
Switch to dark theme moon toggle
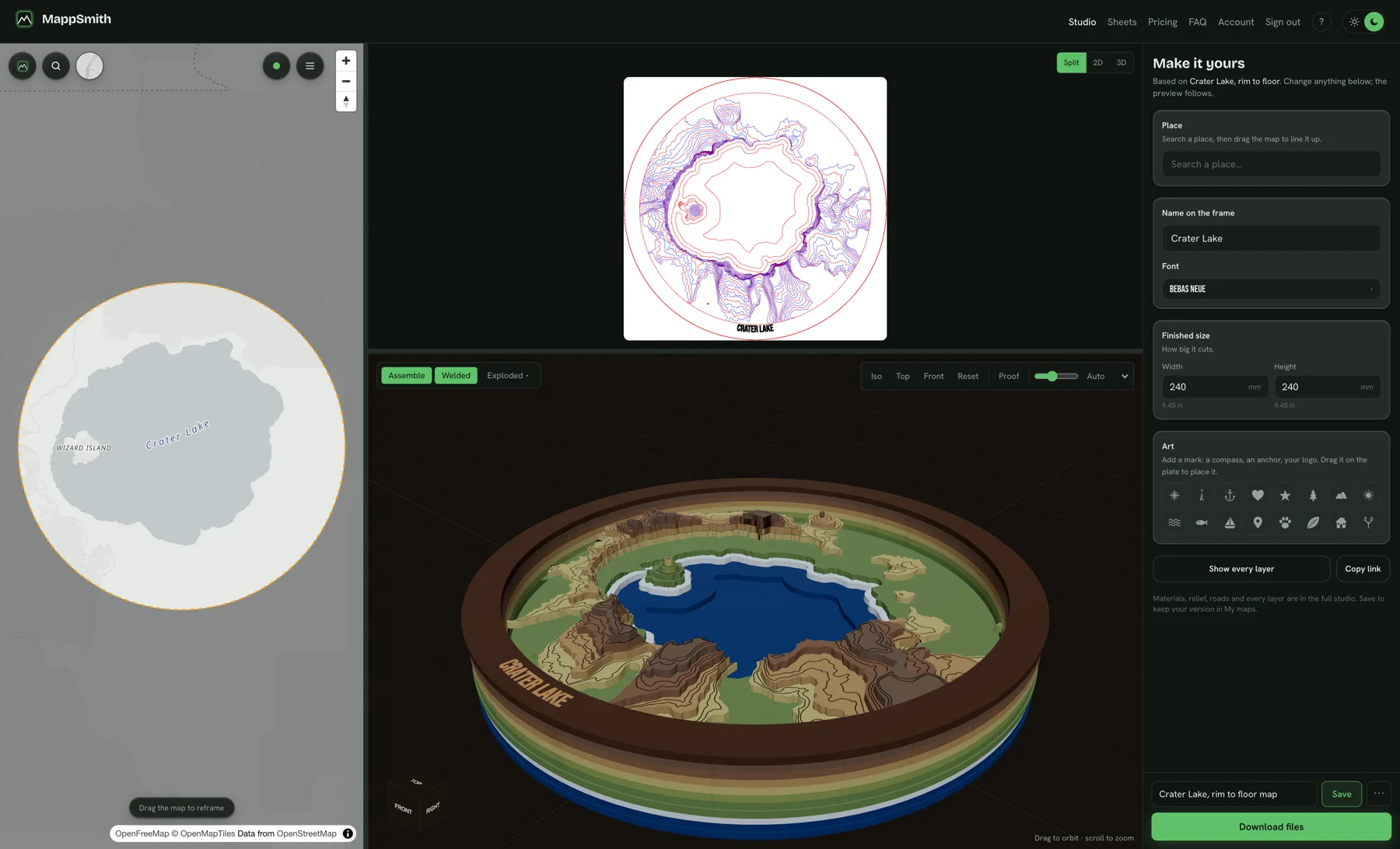tap(1374, 22)
